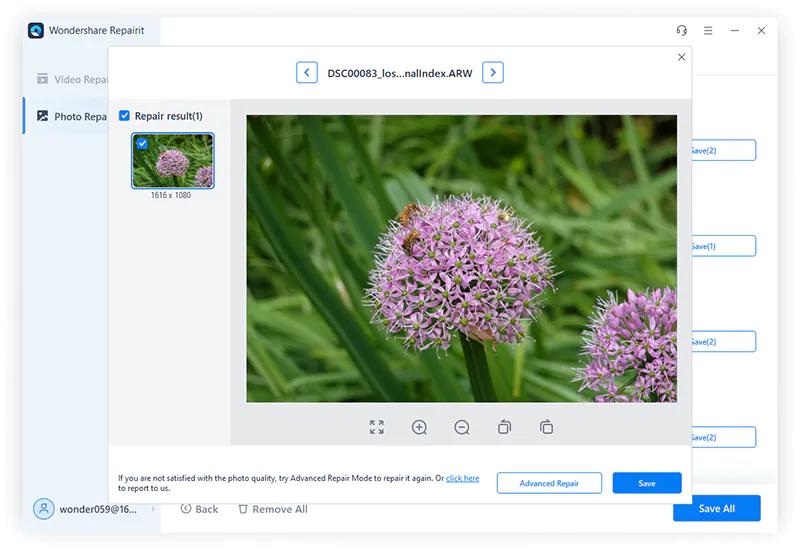Switch to the Photo Repair tab
This screenshot has width=800, height=550.
(x=71, y=116)
